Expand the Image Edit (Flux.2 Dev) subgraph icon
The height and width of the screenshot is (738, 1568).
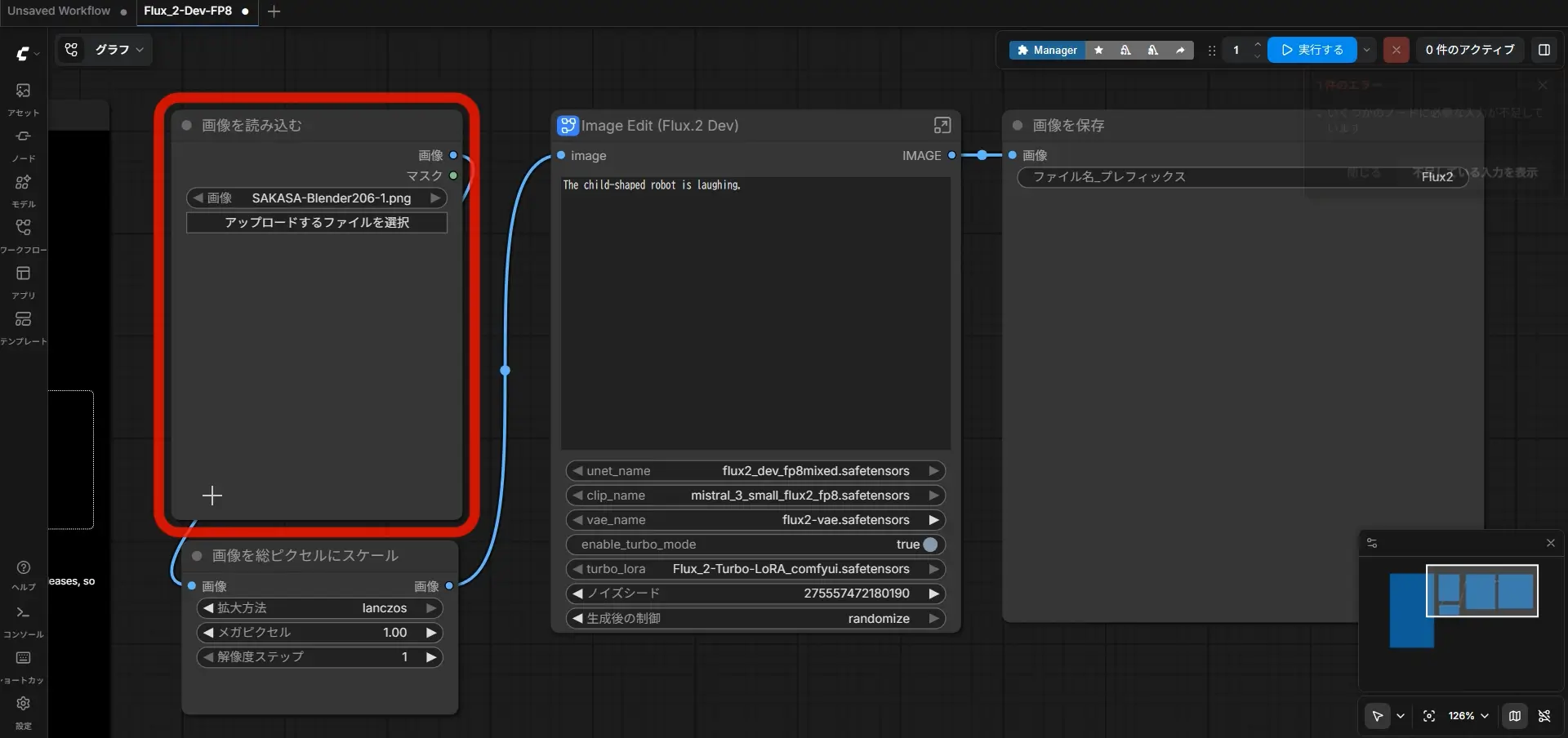pyautogui.click(x=942, y=125)
